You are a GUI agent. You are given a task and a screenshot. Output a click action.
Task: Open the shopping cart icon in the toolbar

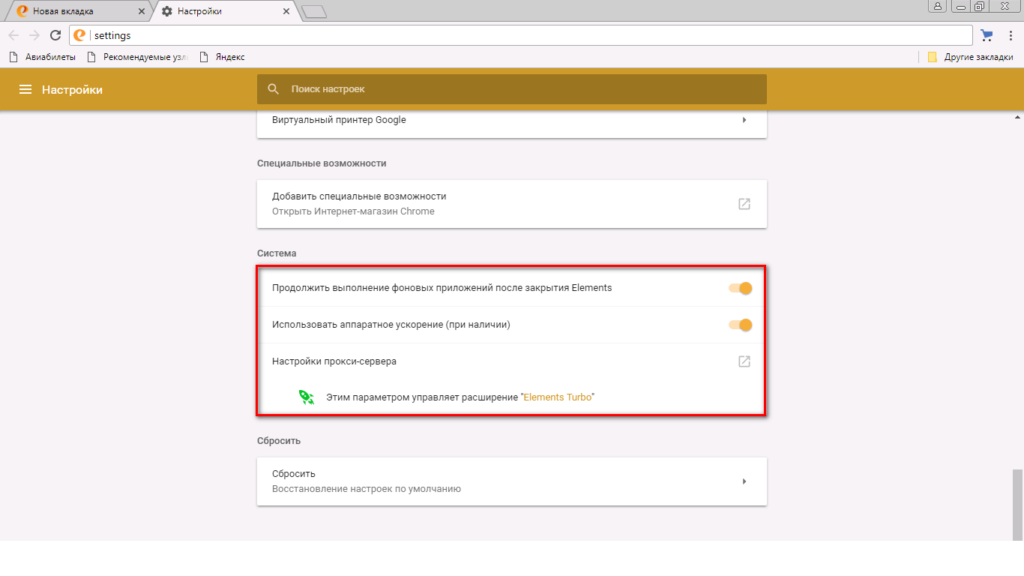pyautogui.click(x=987, y=35)
